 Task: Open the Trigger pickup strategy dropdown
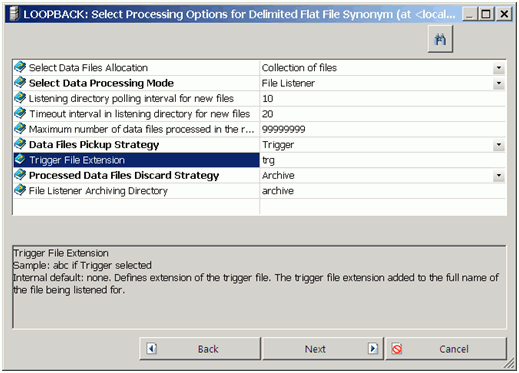pyautogui.click(x=499, y=145)
